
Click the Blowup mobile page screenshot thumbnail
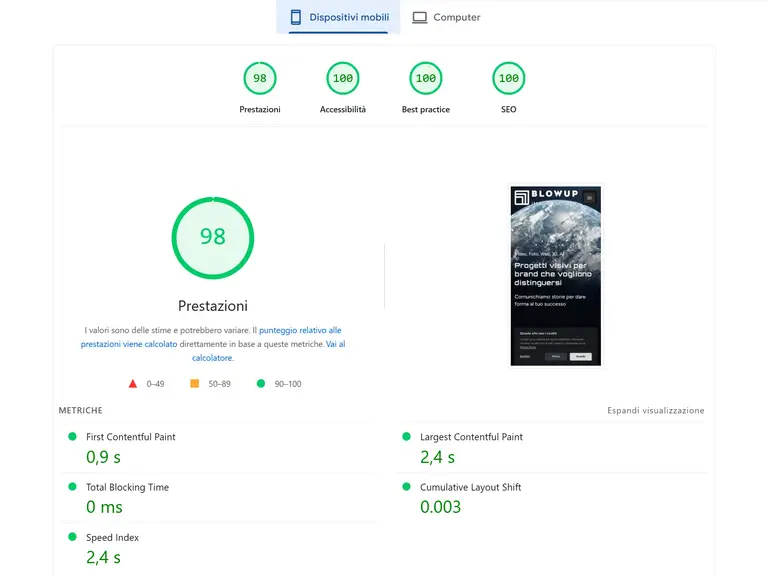556,276
